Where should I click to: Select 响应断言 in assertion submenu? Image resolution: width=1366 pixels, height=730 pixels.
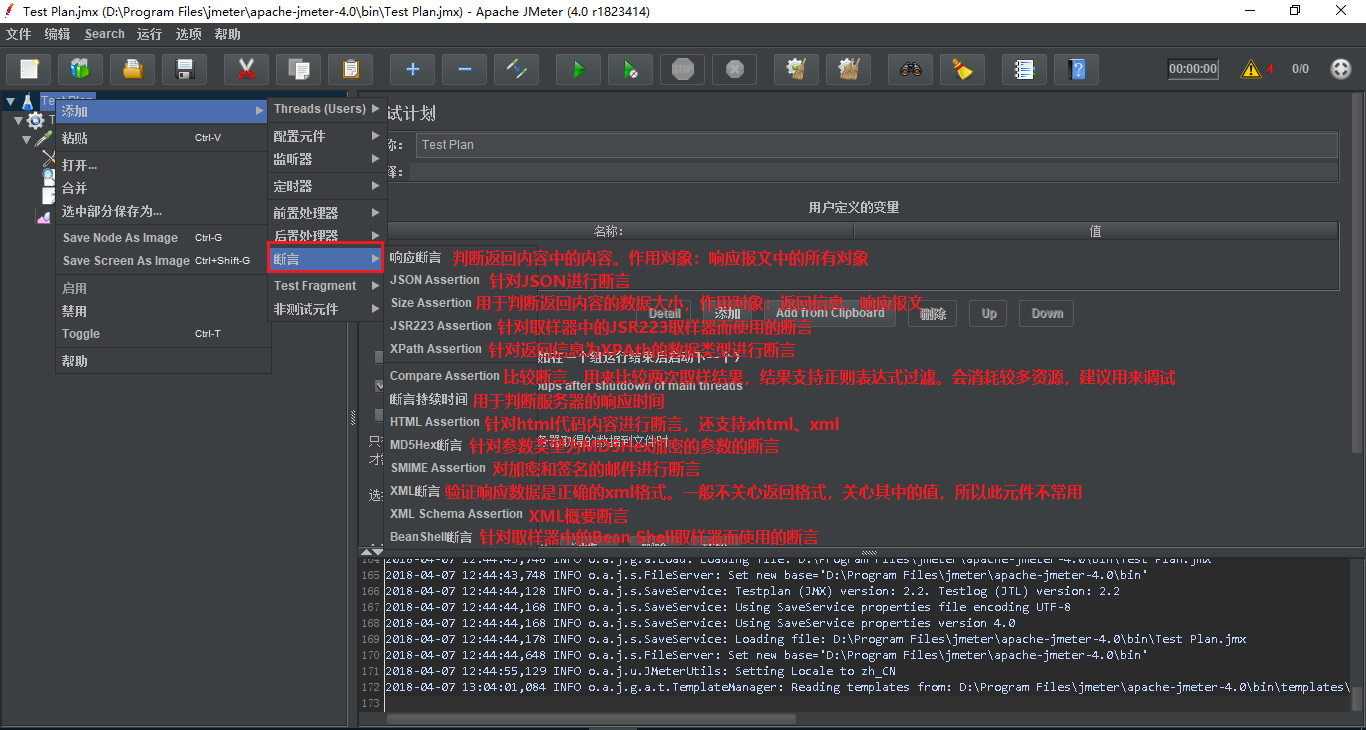coord(415,257)
